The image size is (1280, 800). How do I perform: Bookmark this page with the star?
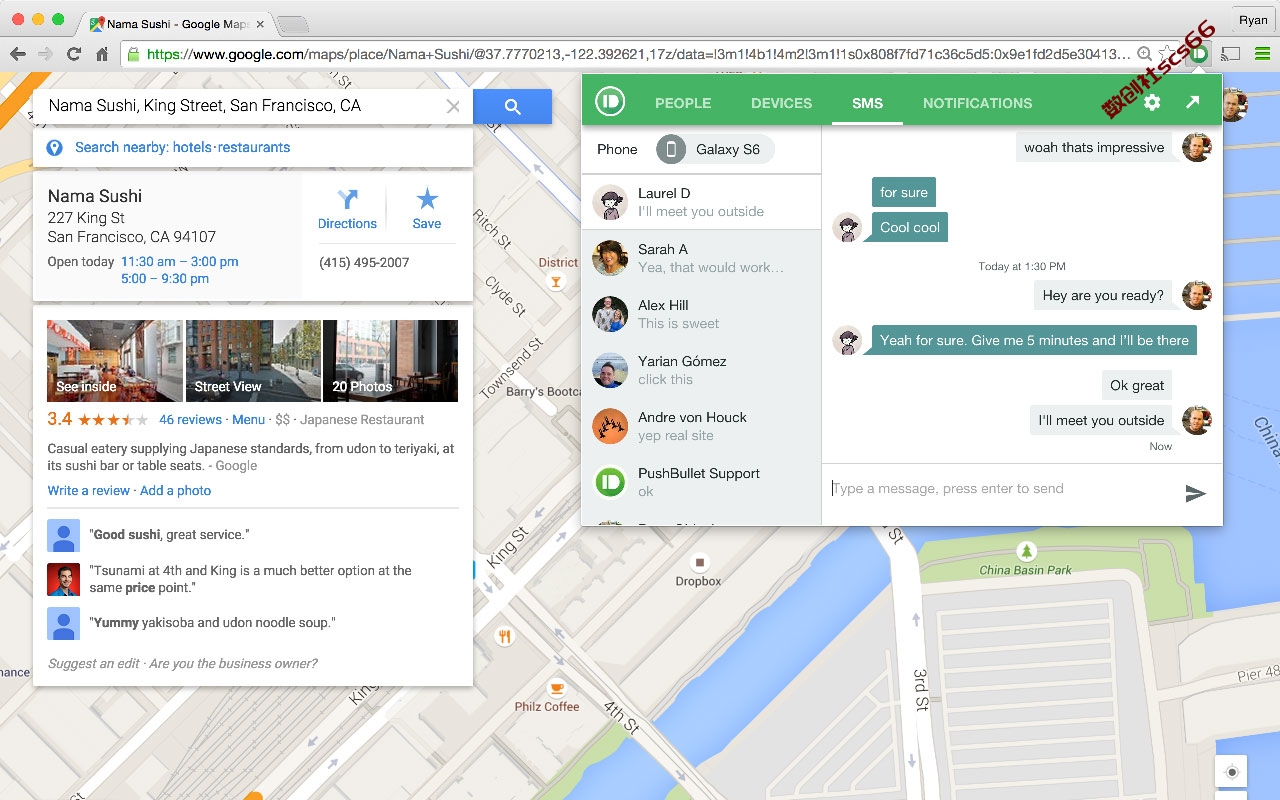coord(1168,54)
